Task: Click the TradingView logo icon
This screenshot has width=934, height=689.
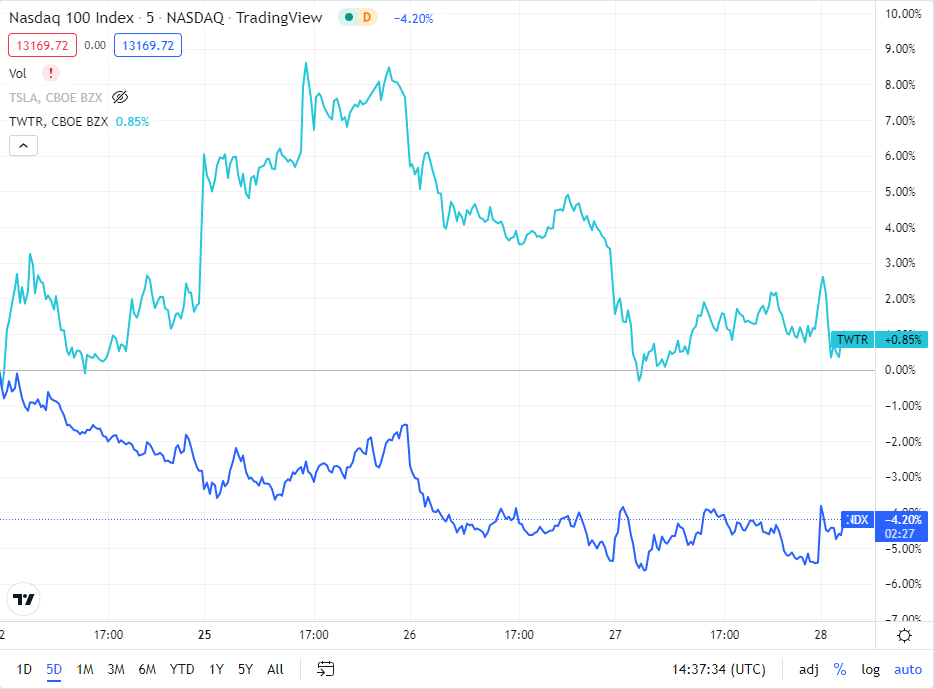Action: coord(24,600)
